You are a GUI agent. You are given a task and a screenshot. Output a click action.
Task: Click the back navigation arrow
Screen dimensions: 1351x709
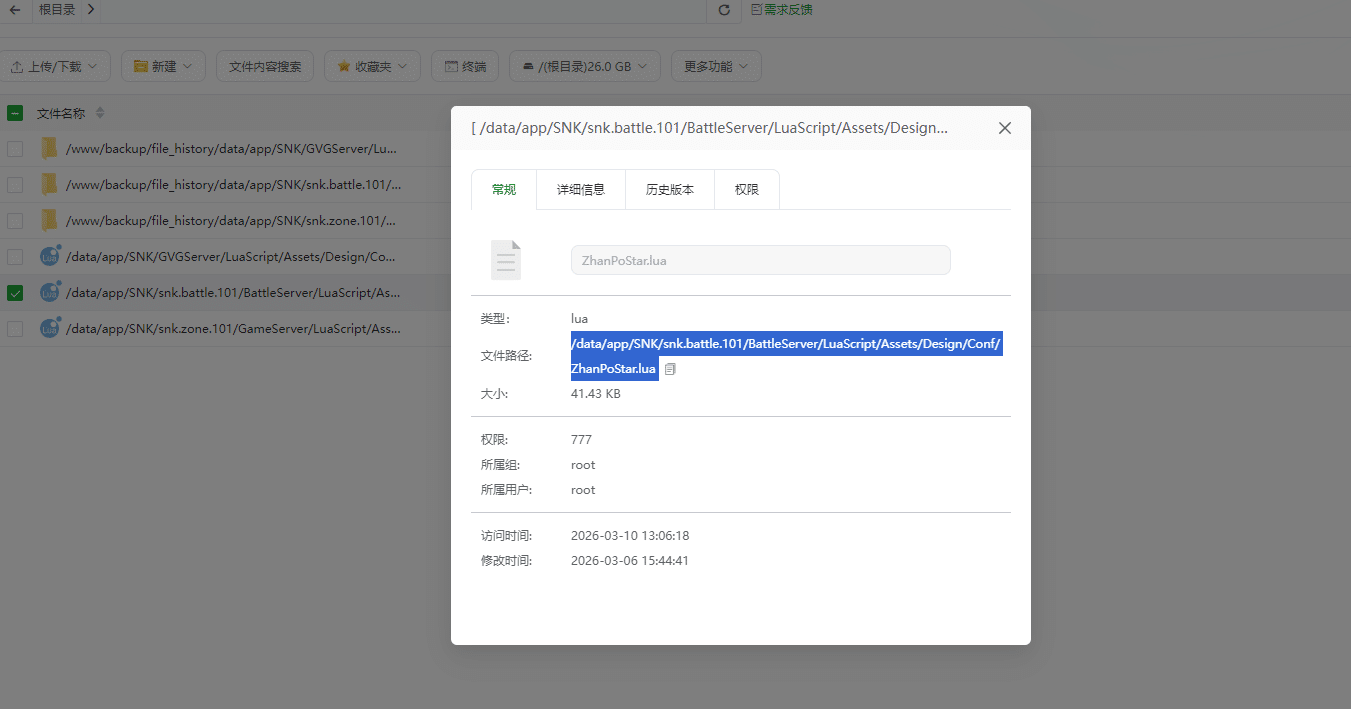point(14,9)
